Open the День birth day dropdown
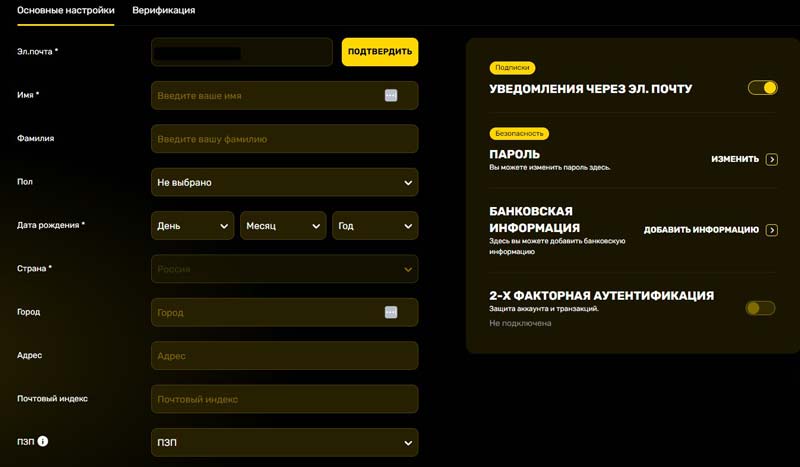Image resolution: width=800 pixels, height=467 pixels. pos(193,226)
